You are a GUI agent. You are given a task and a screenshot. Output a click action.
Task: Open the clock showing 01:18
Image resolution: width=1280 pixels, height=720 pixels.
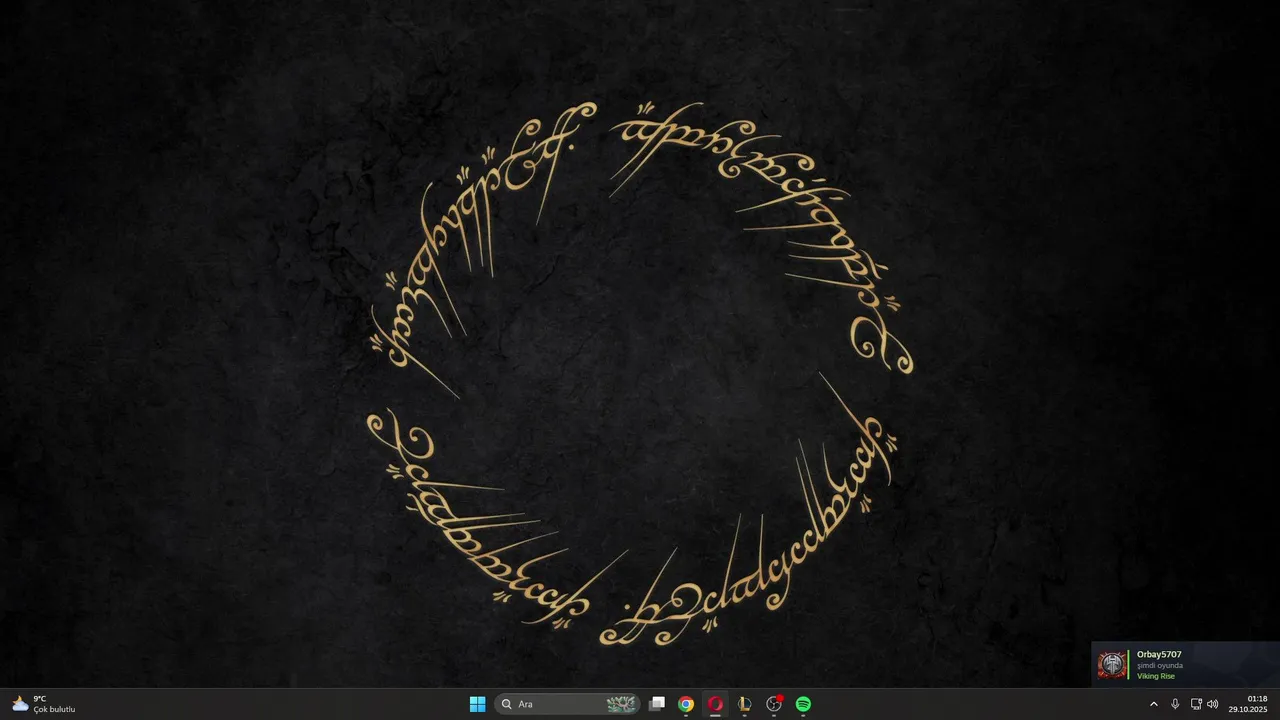[x=1248, y=704]
